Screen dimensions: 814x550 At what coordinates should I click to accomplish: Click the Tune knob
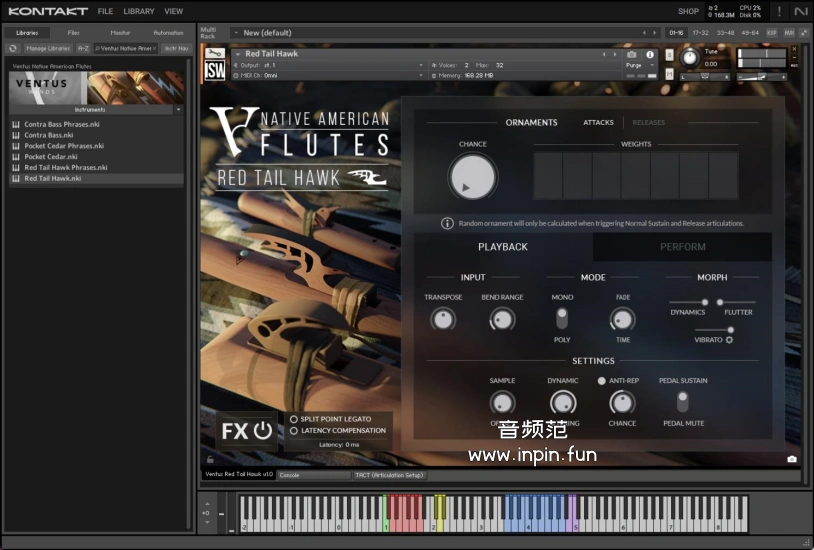click(x=689, y=57)
